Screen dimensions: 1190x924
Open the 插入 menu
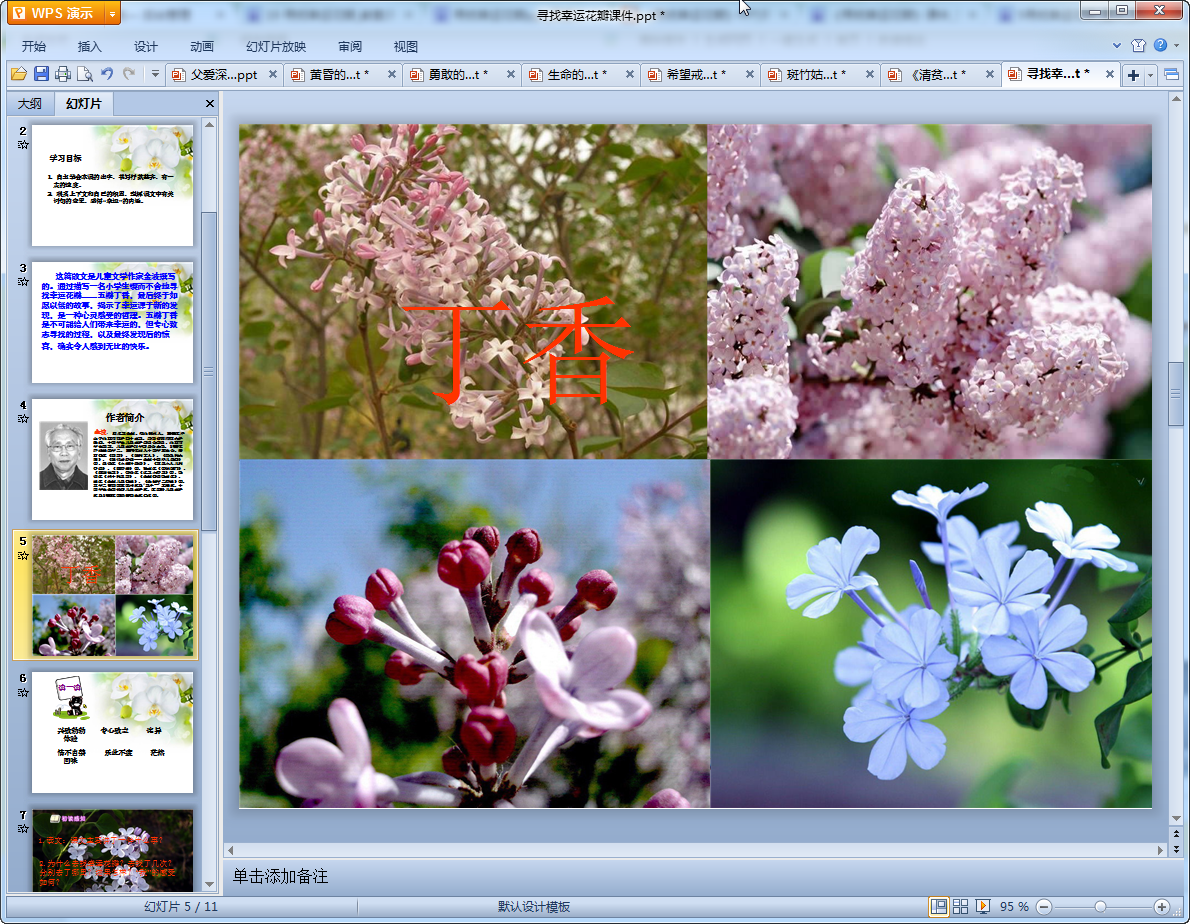tap(89, 46)
